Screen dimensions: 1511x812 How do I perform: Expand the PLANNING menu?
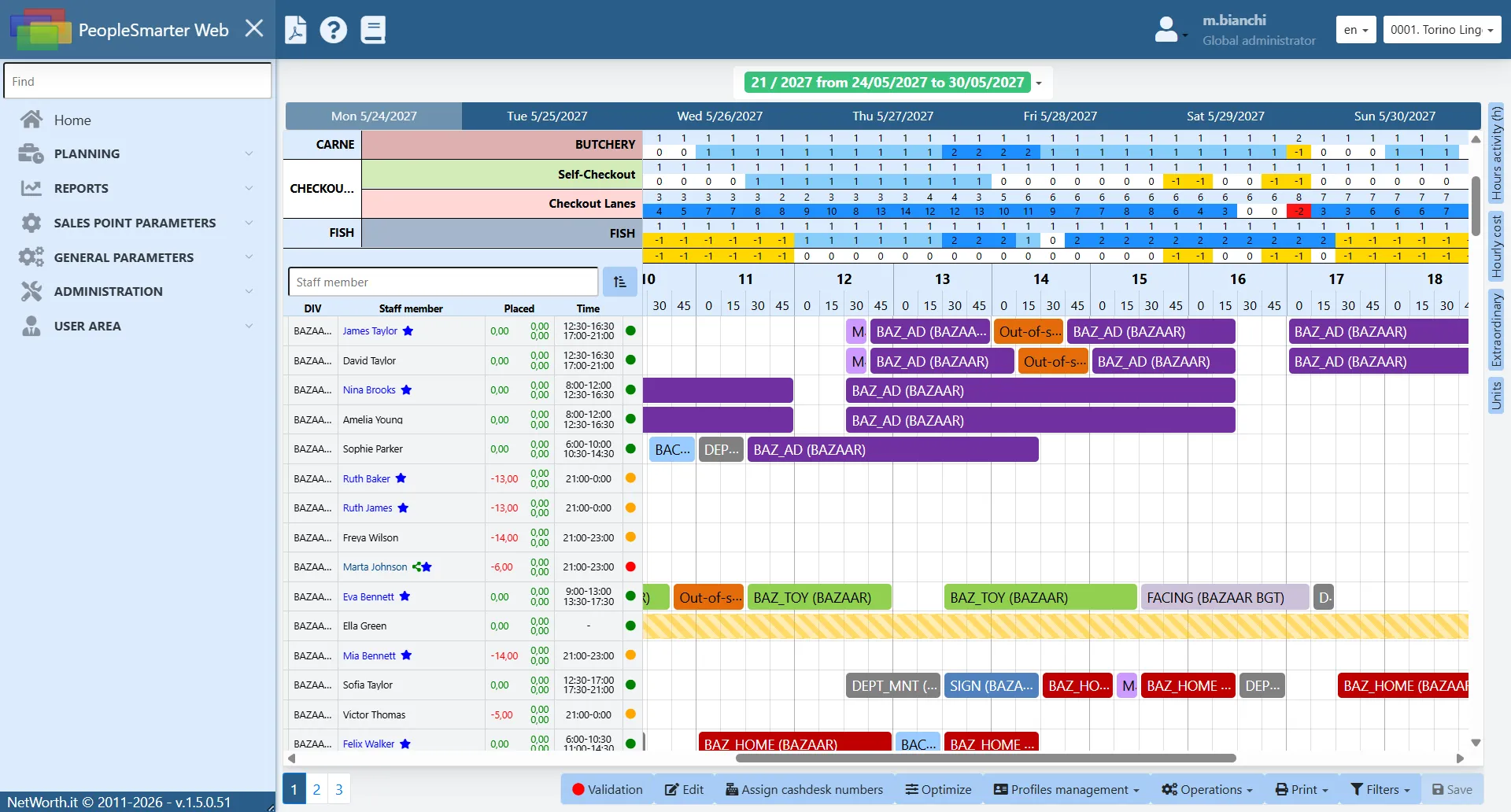tap(138, 154)
